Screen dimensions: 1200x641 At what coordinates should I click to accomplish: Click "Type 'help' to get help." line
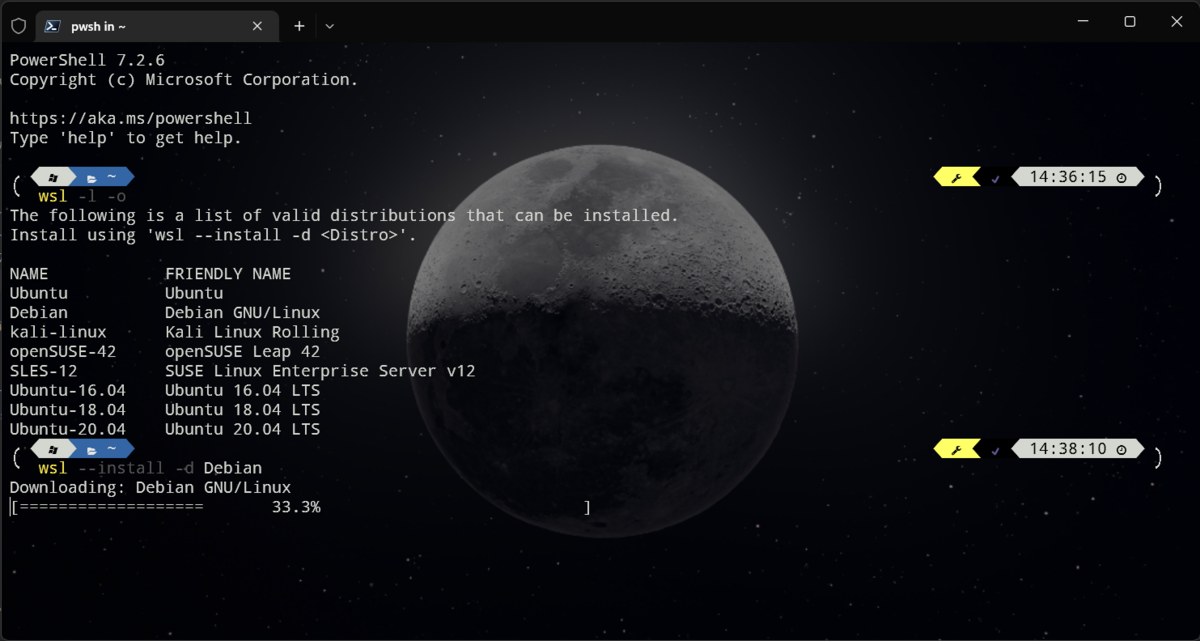tap(126, 138)
